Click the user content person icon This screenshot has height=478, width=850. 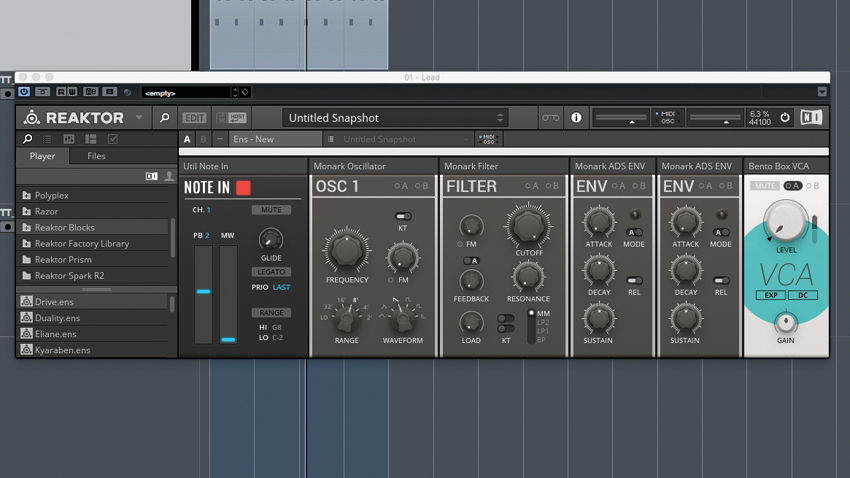[x=169, y=176]
